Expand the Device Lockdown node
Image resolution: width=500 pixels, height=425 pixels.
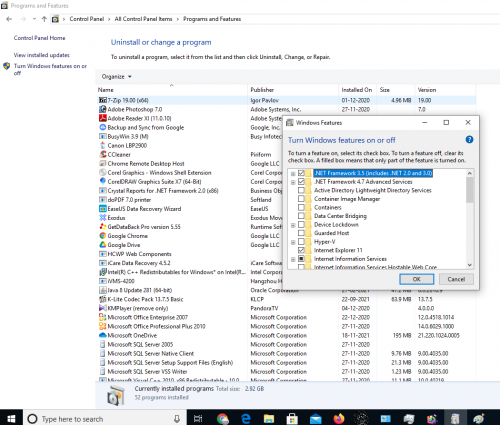(x=293, y=225)
